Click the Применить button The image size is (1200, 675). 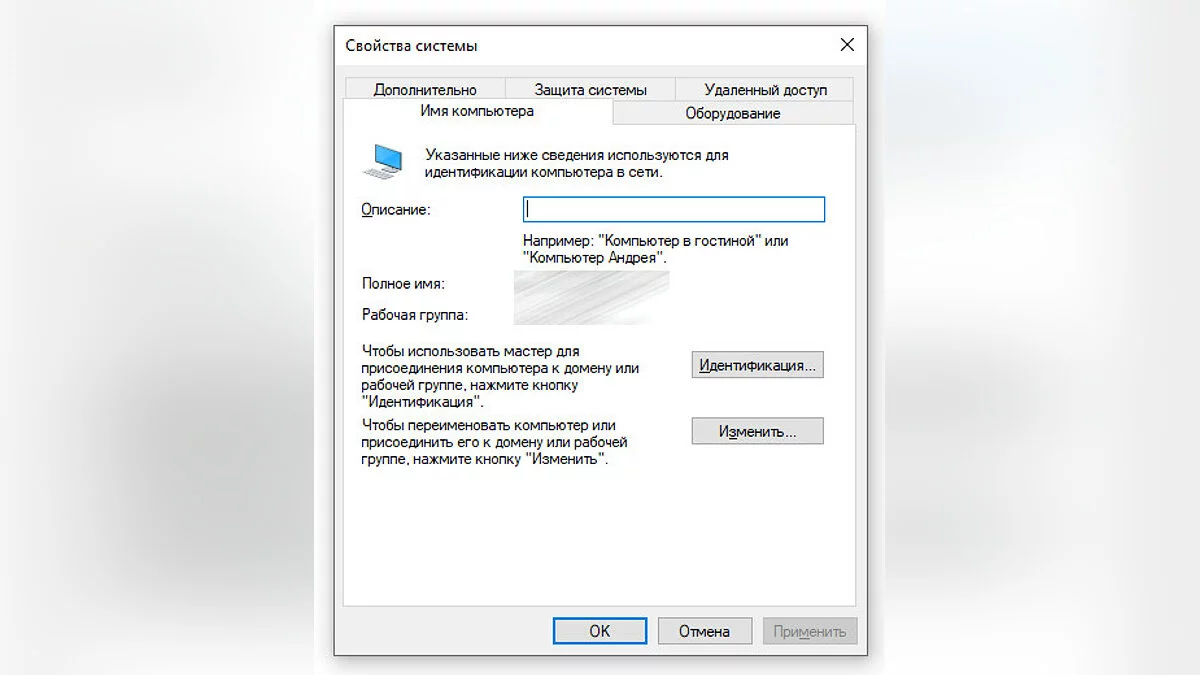(810, 631)
